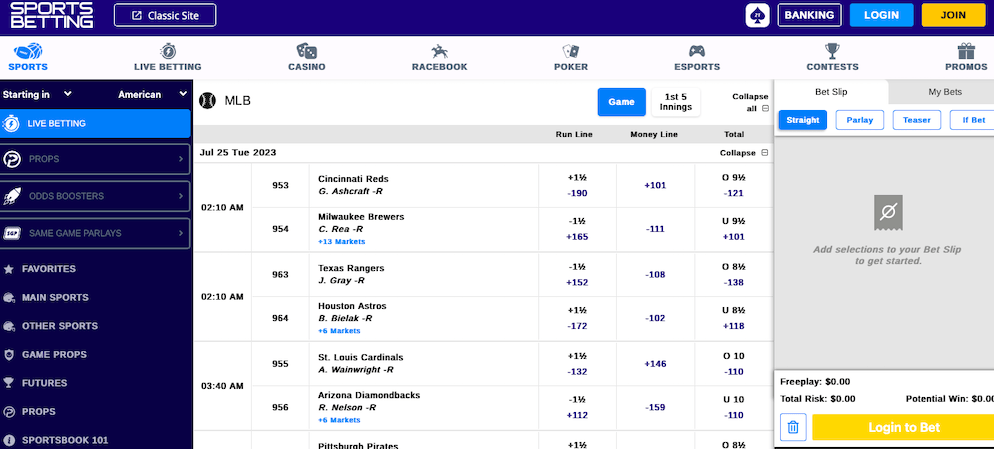Click the trash icon to clear the bet slip
This screenshot has height=449, width=994.
click(x=792, y=427)
